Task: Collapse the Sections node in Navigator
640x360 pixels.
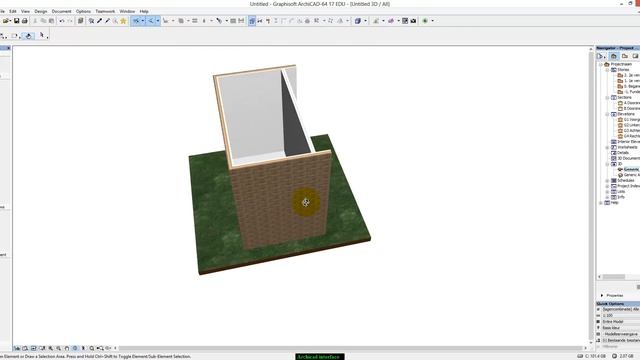Action: pos(607,98)
